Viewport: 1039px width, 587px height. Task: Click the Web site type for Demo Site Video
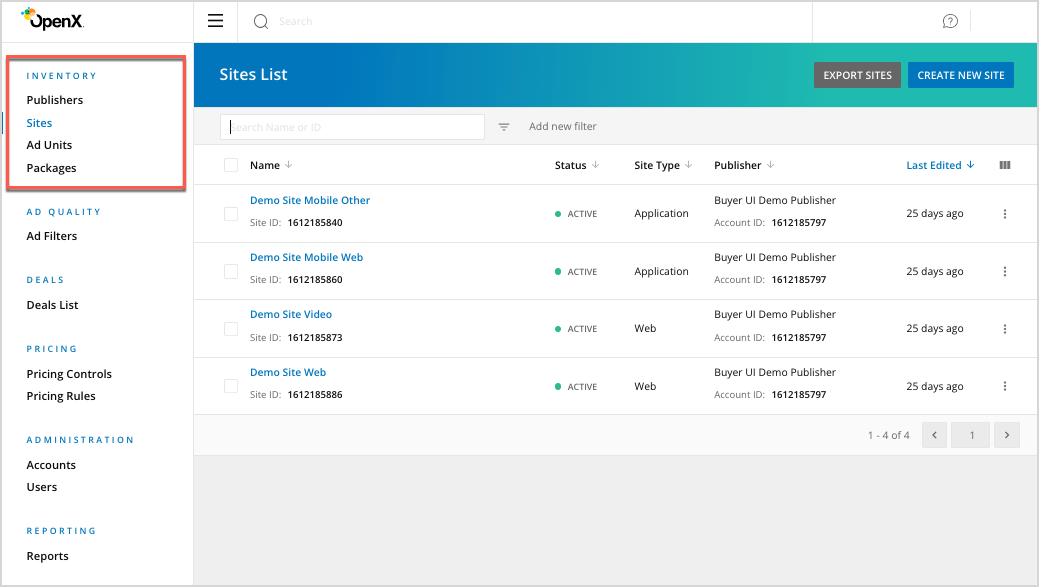(x=645, y=329)
